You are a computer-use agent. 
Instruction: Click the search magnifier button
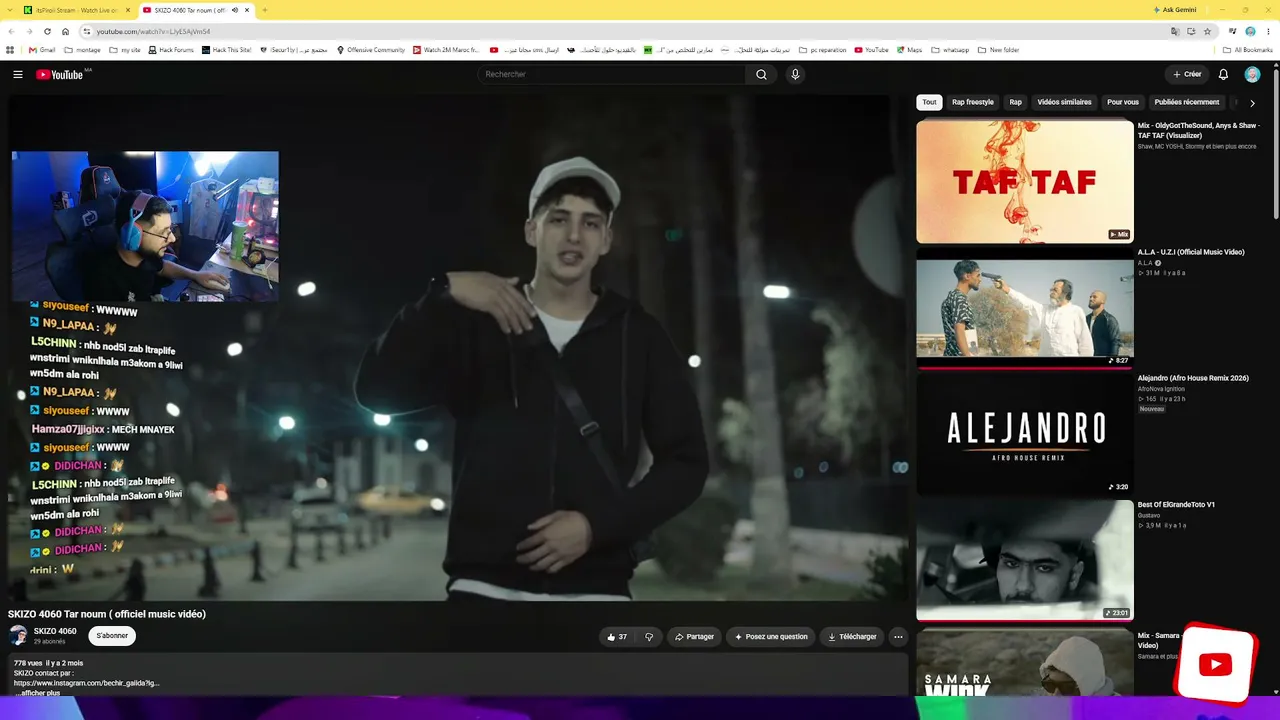[761, 75]
